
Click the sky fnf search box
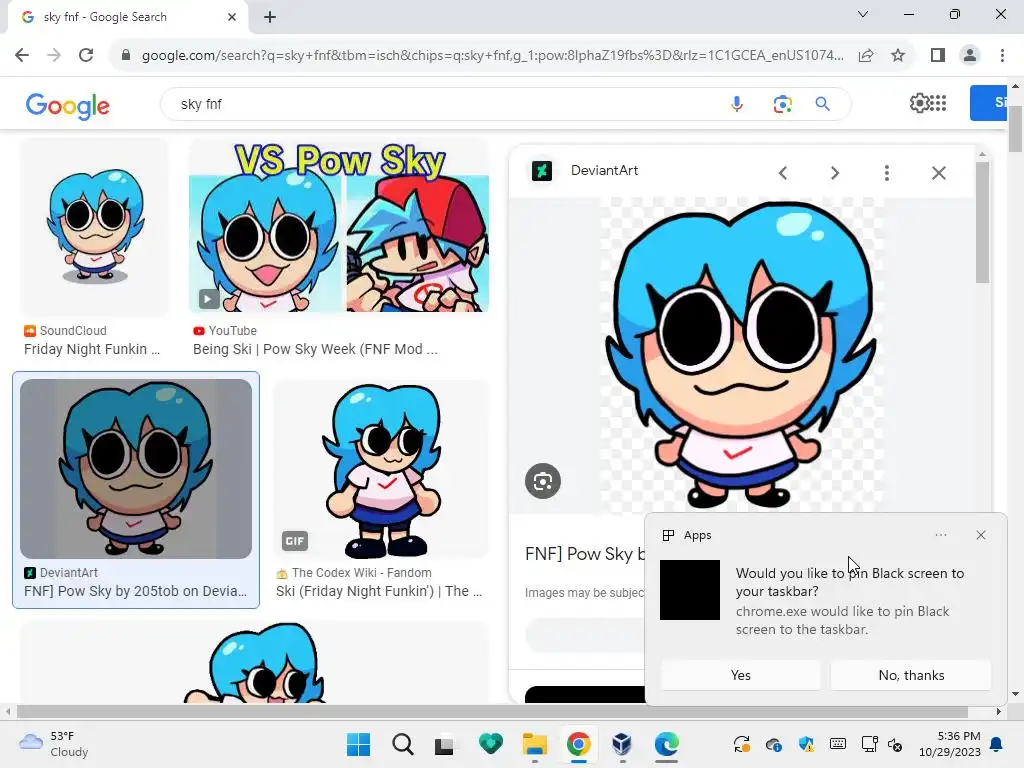(444, 104)
